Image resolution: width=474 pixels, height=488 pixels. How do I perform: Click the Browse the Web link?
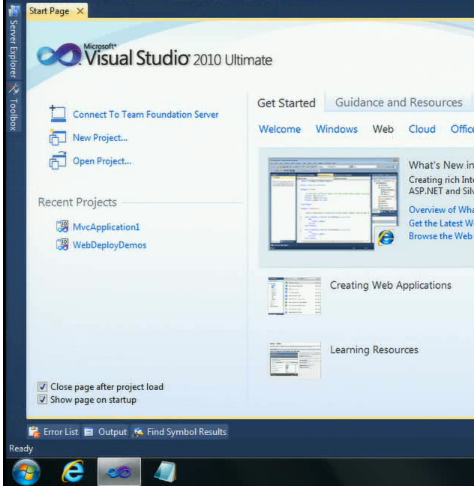point(441,236)
